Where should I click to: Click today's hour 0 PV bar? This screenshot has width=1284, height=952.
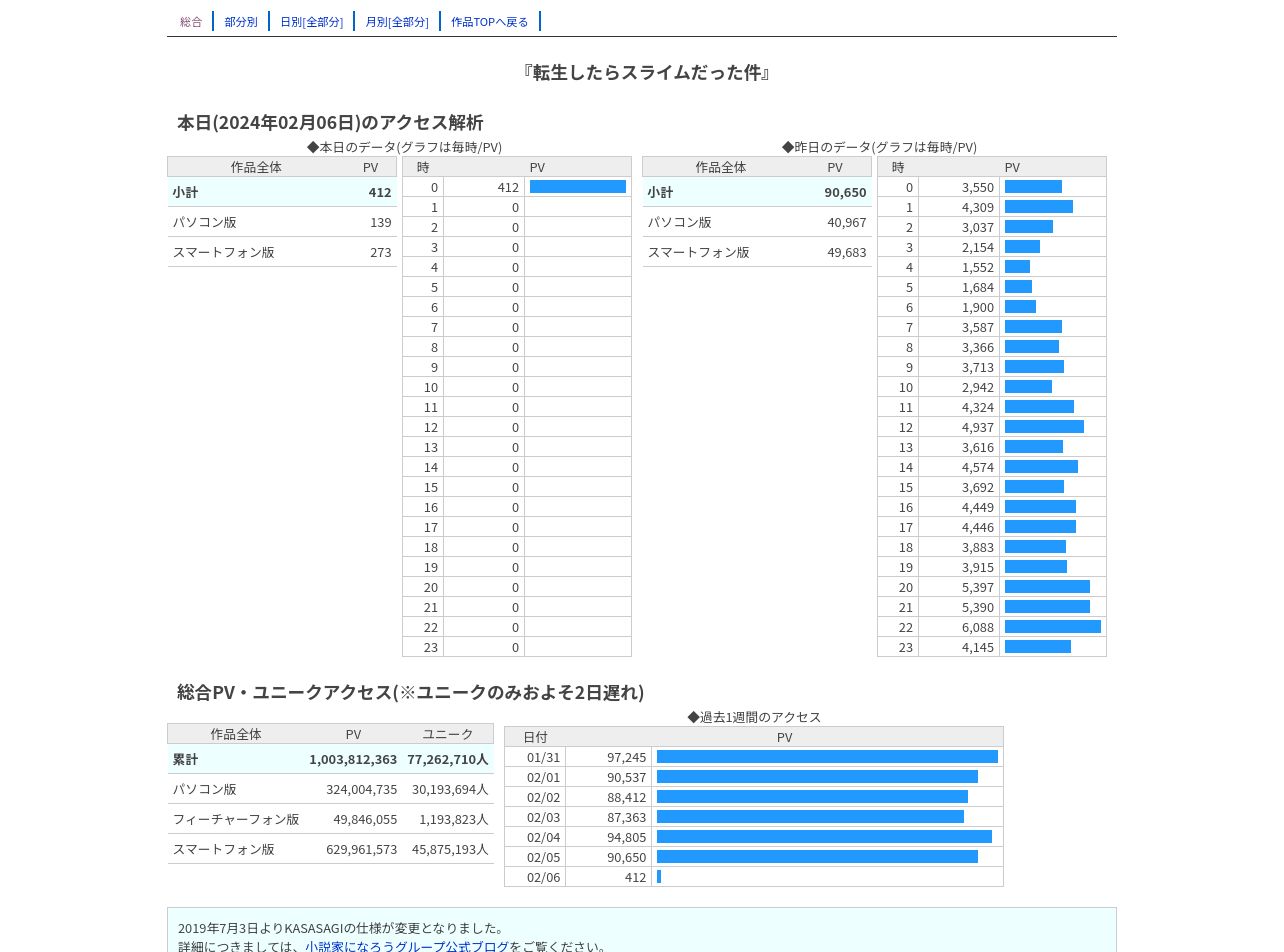click(x=578, y=187)
